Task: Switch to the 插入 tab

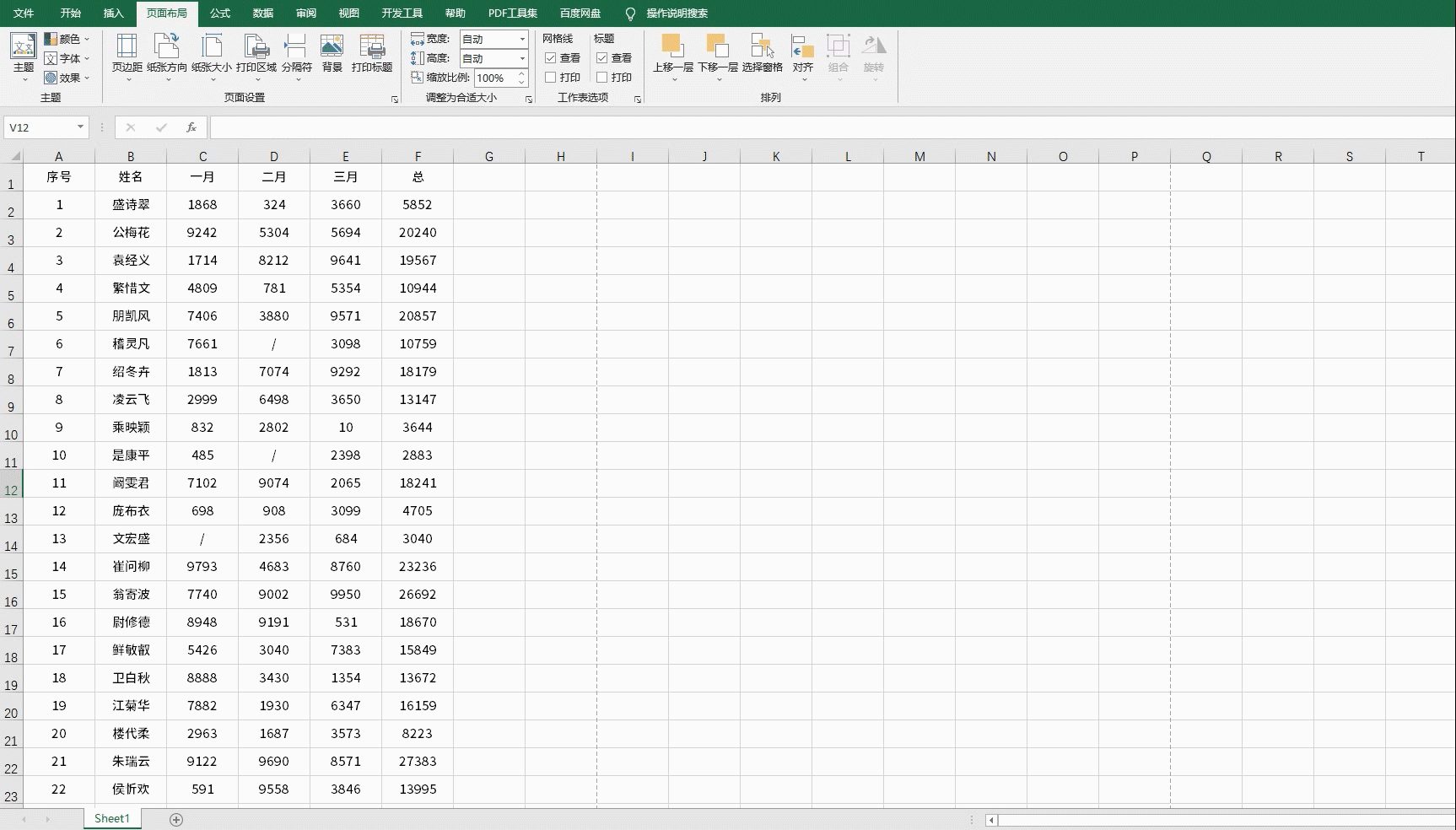Action: tap(113, 13)
